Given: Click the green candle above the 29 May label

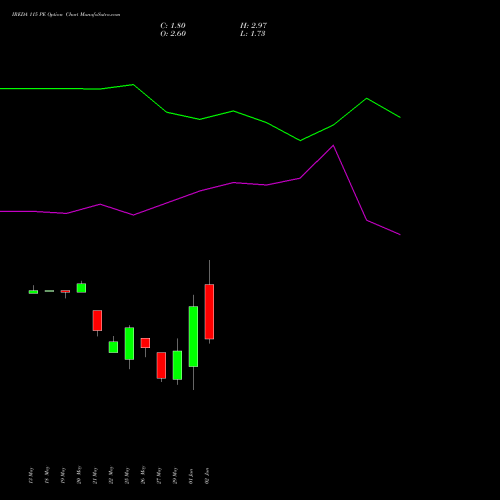Looking at the screenshot, I should click(177, 365).
